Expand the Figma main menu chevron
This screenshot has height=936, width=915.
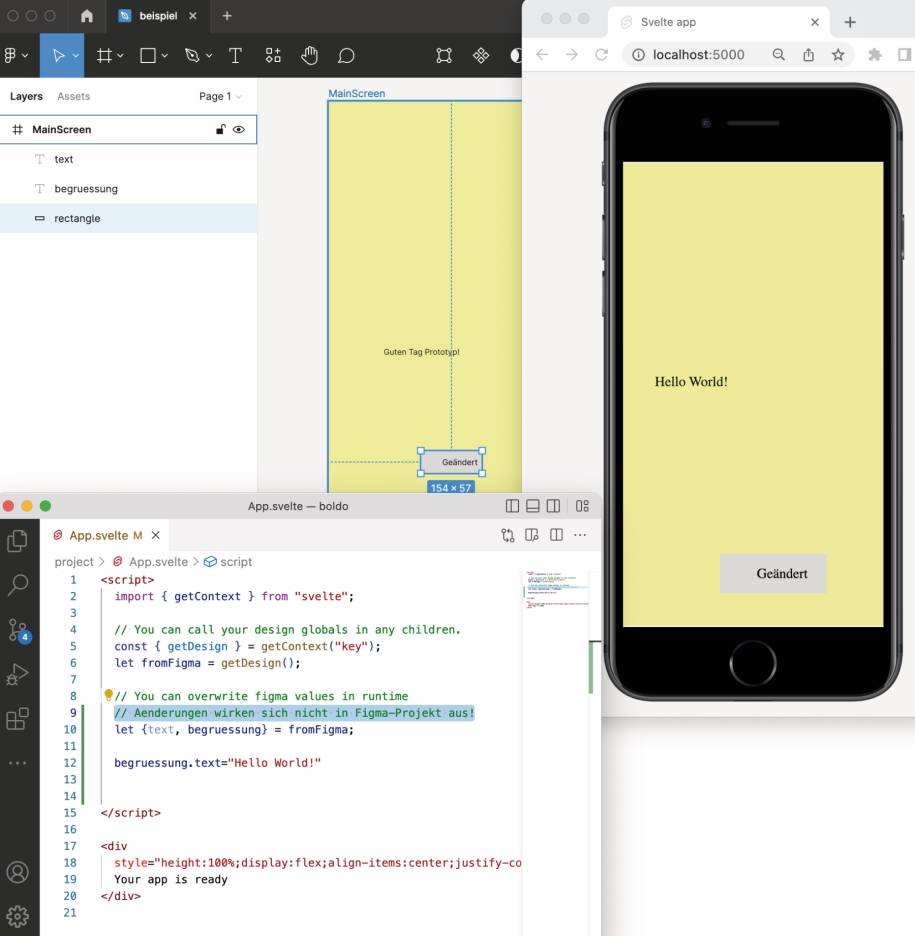click(x=24, y=56)
